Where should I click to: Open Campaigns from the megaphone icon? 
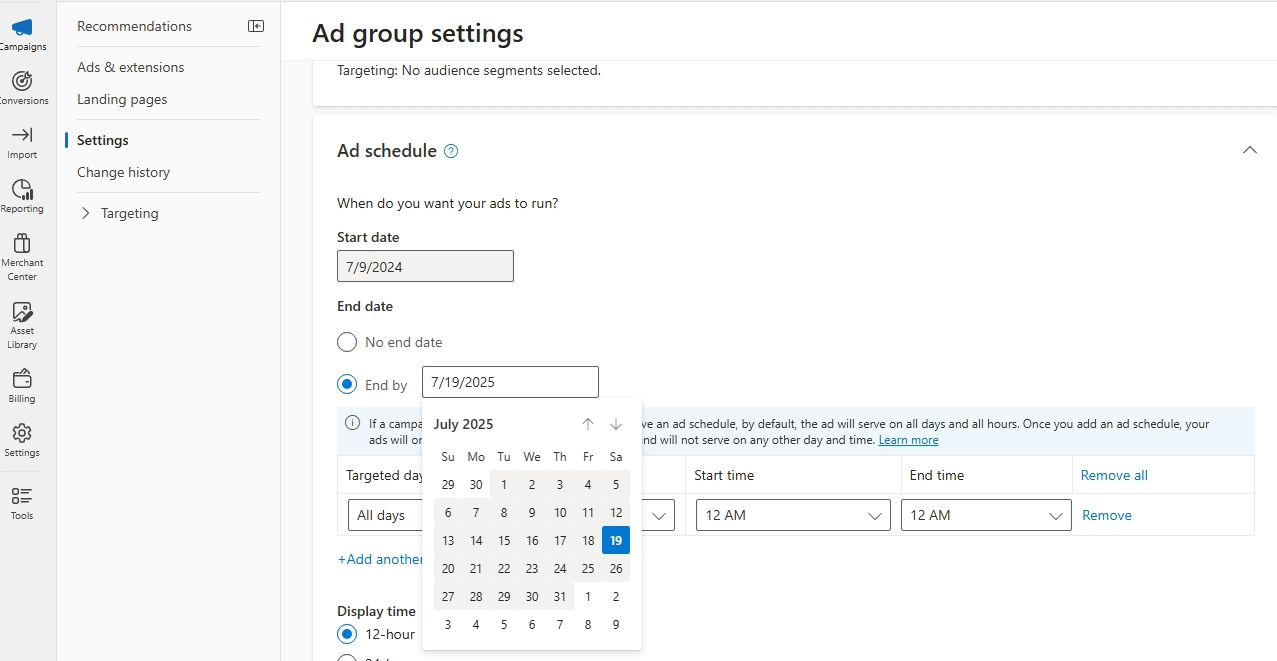pos(22,28)
